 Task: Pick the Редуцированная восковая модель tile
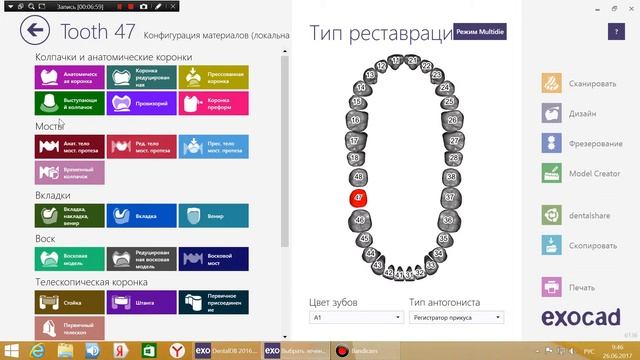click(142, 259)
